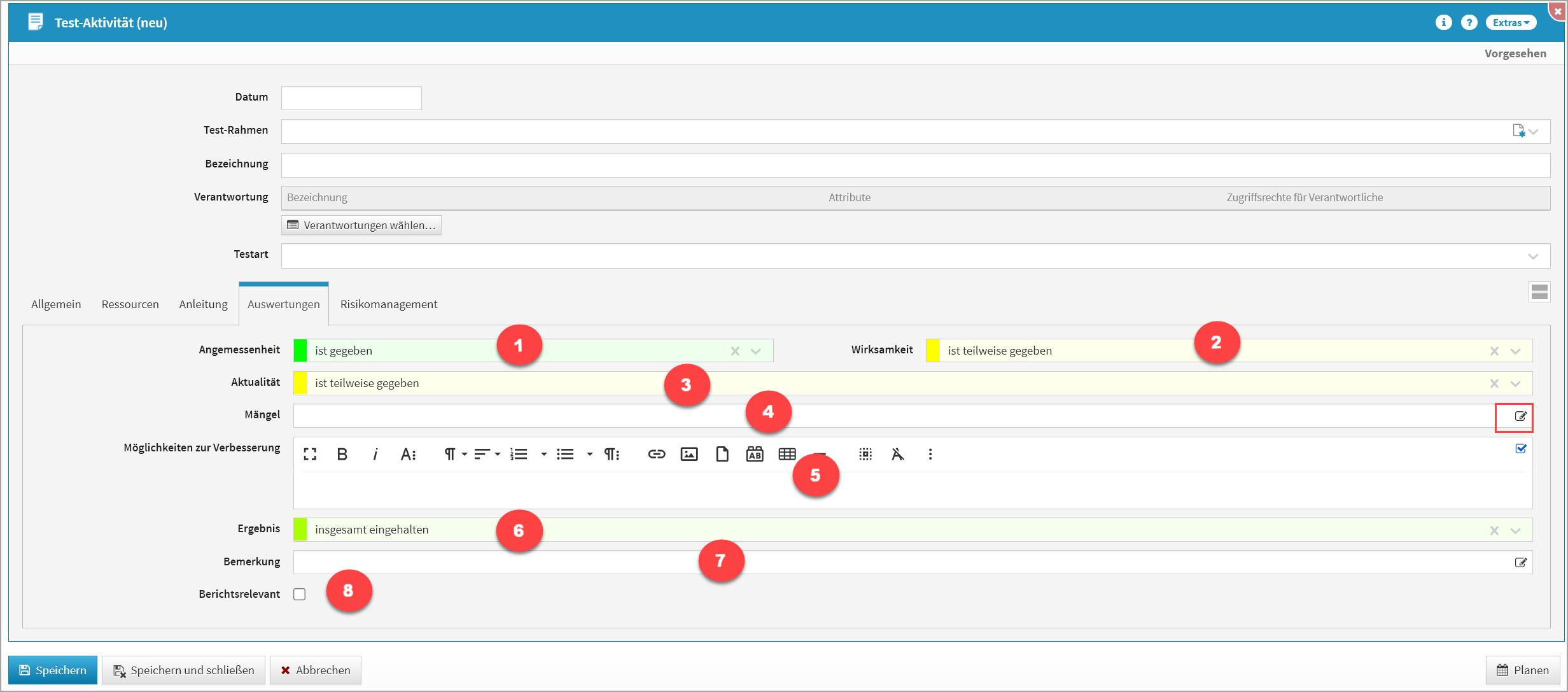Expand the Testart dropdown

(1532, 256)
